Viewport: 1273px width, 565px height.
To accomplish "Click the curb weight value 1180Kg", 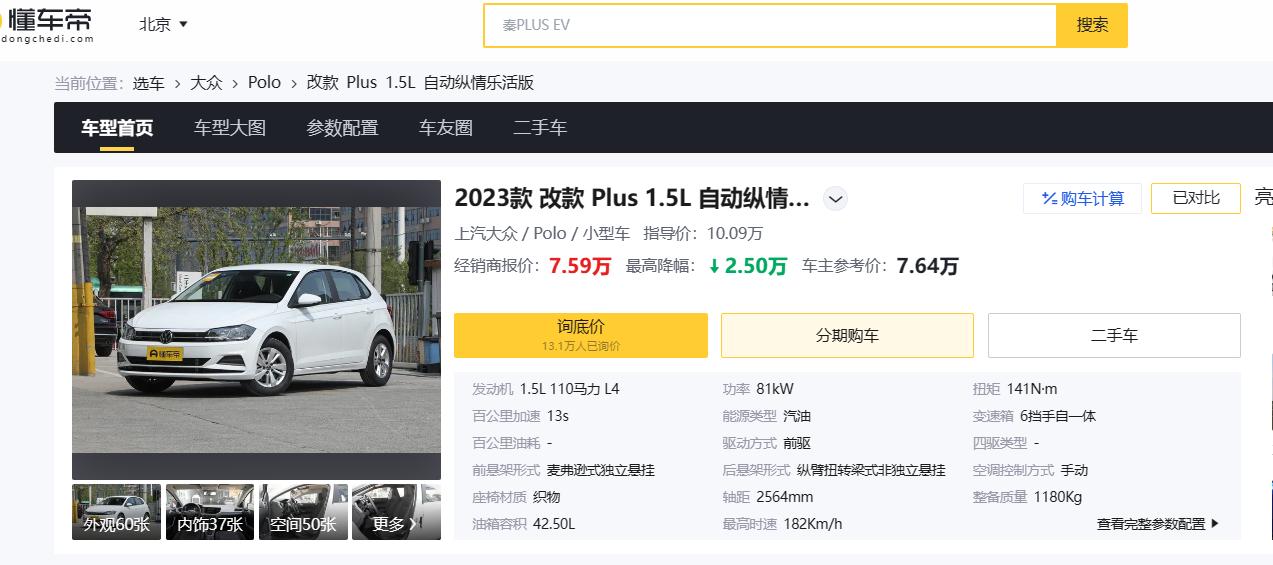I will click(1058, 497).
